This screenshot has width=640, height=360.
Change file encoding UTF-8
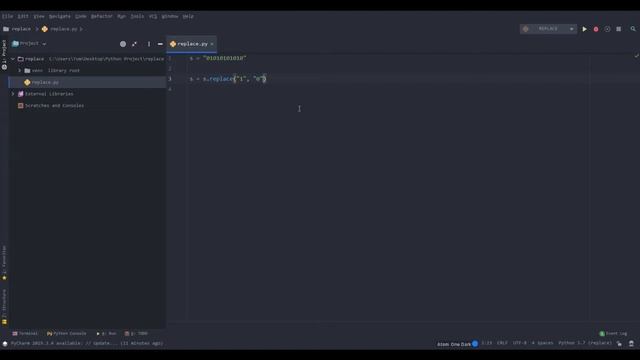click(520, 343)
